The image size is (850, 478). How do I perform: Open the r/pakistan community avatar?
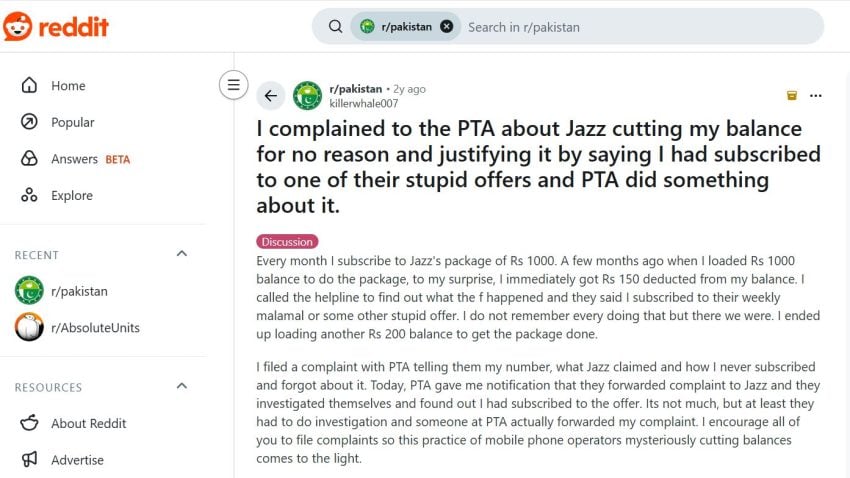(x=307, y=96)
